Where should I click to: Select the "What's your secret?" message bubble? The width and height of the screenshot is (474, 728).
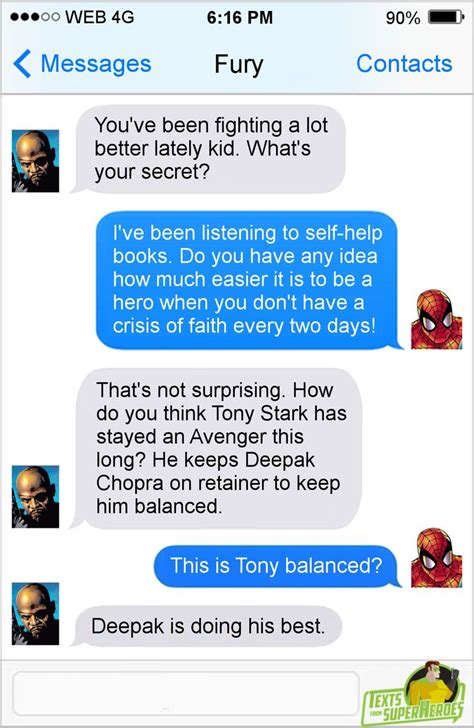(x=208, y=149)
